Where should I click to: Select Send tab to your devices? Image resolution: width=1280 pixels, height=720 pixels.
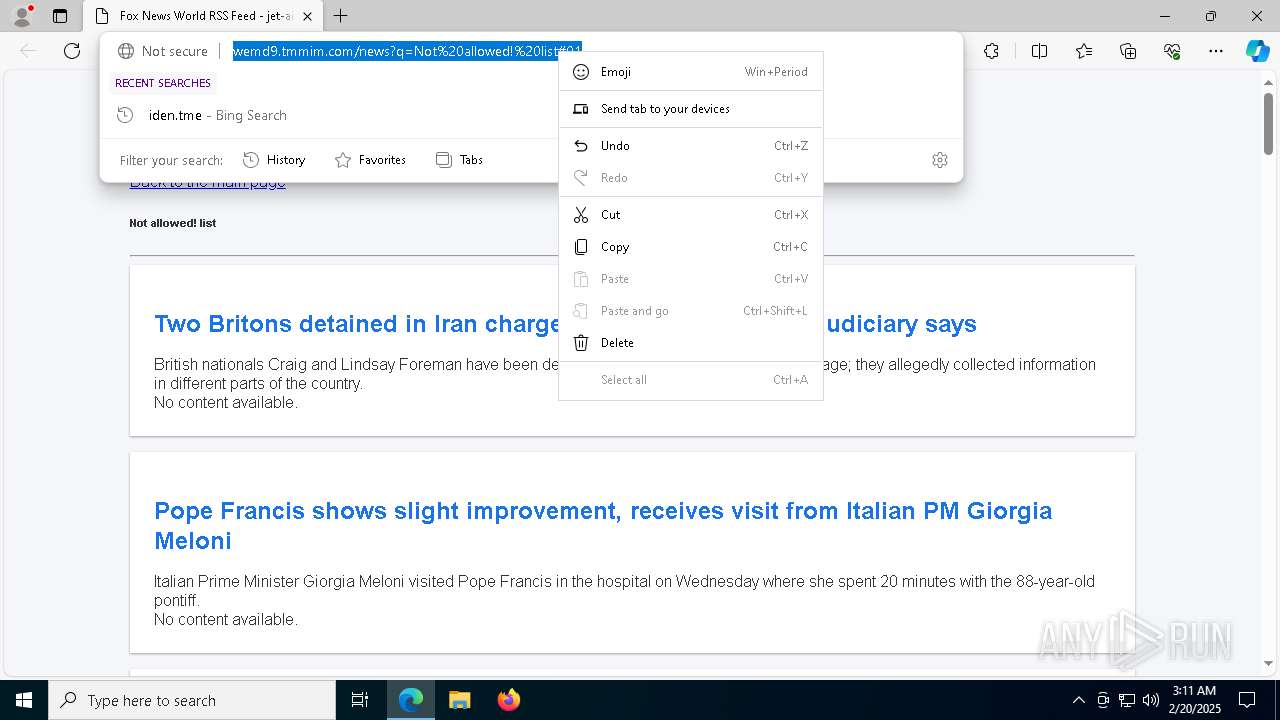(x=690, y=109)
